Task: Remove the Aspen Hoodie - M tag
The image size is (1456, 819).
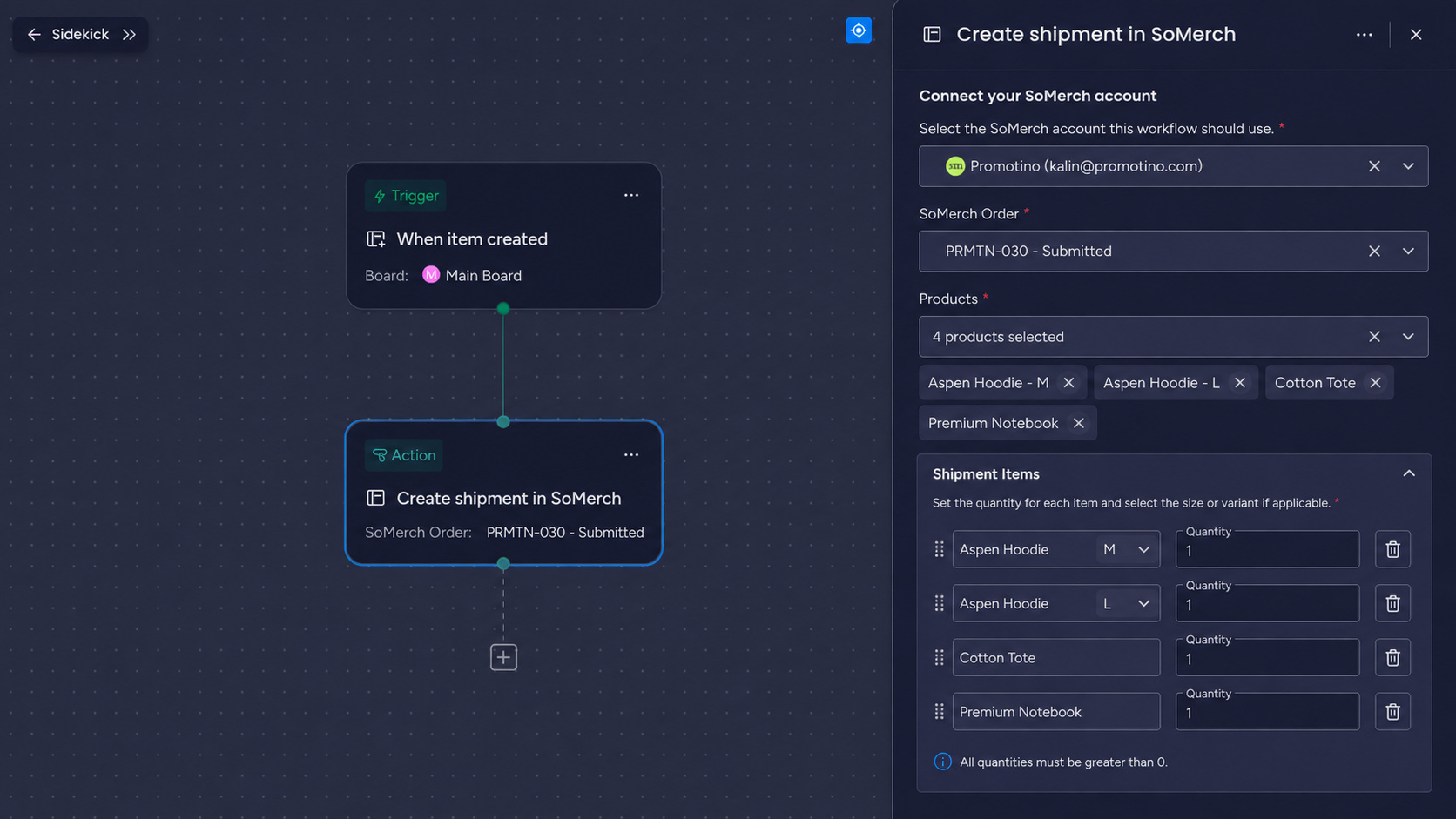Action: point(1068,383)
